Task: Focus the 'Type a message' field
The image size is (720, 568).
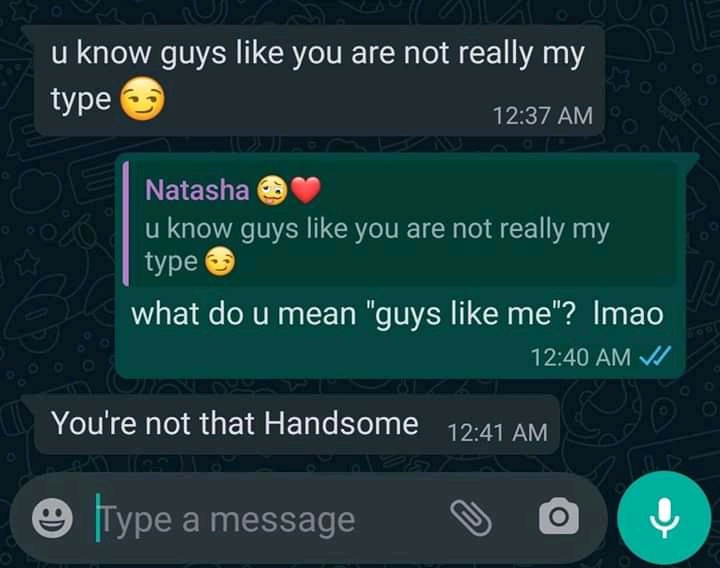Action: click(271, 519)
